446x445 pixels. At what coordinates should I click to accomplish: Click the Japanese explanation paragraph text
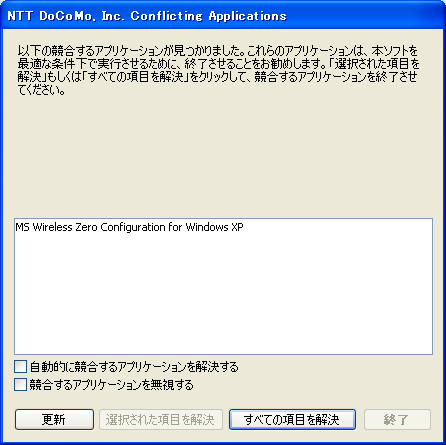[x=218, y=70]
